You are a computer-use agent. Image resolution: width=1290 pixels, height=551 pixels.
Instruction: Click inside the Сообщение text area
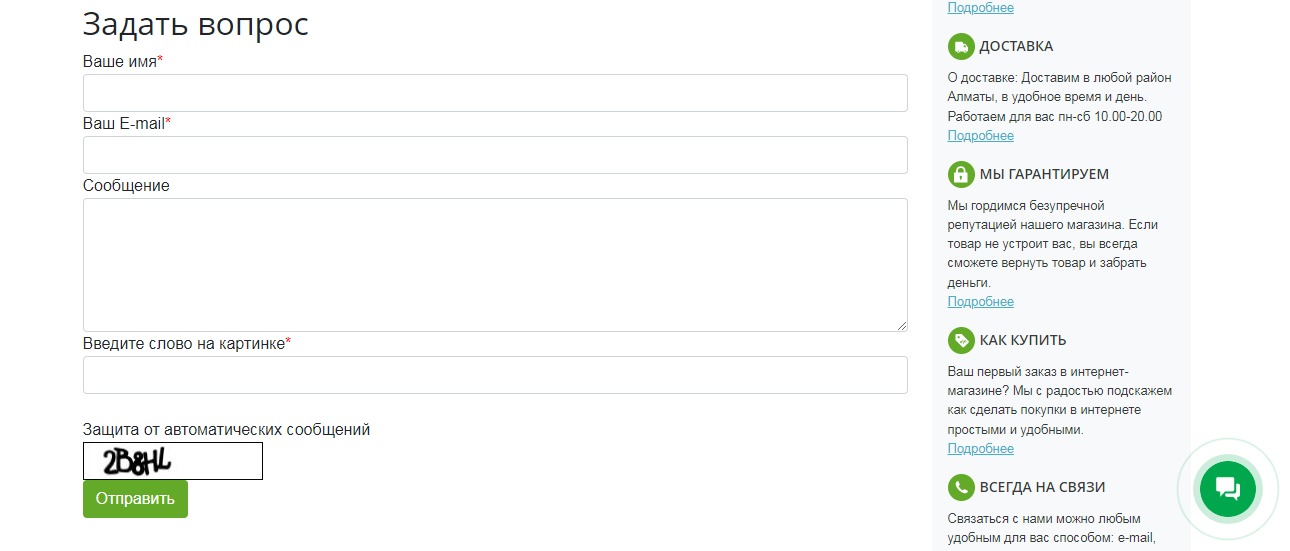495,265
